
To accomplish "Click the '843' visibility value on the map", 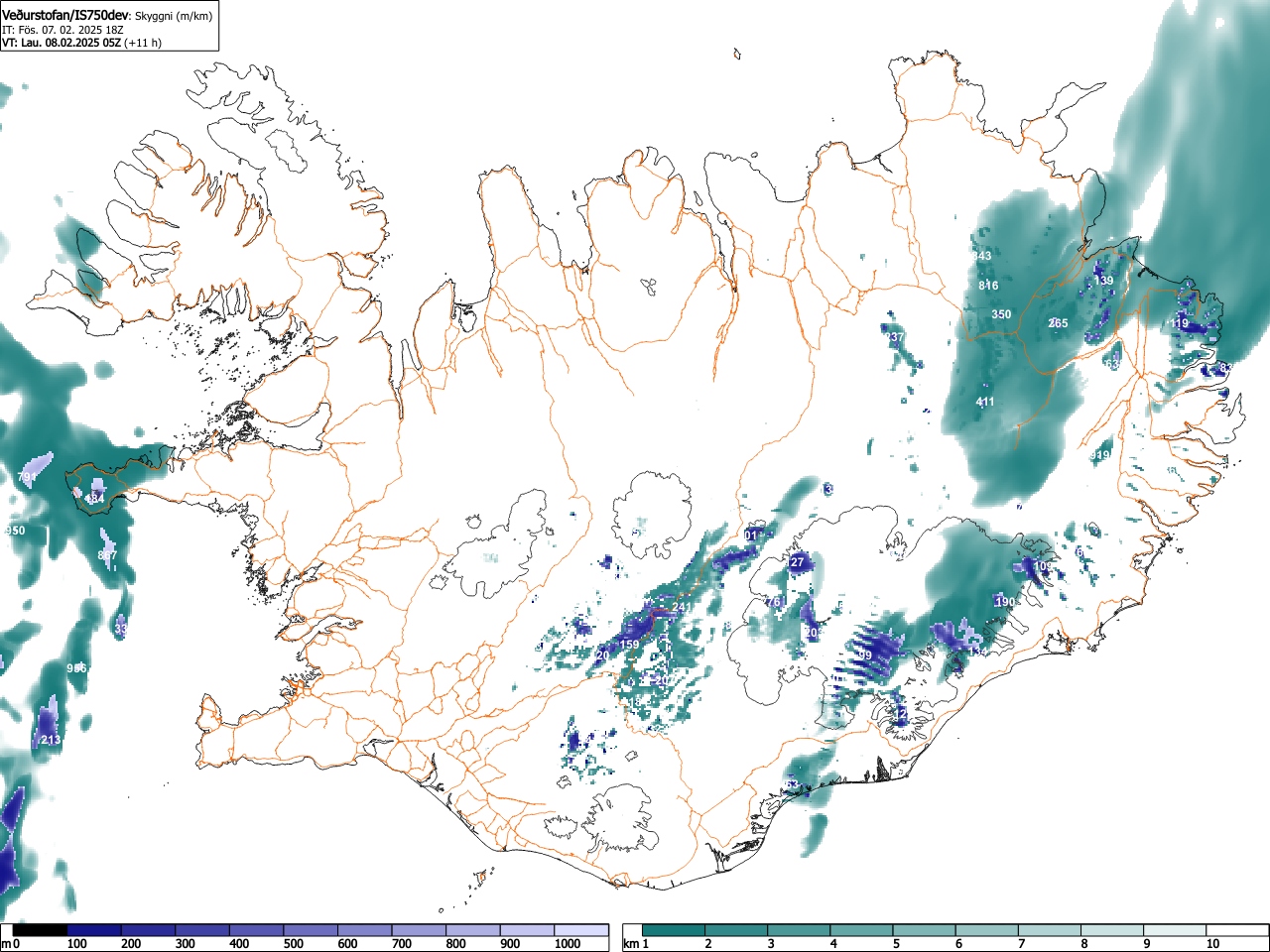I will [981, 256].
